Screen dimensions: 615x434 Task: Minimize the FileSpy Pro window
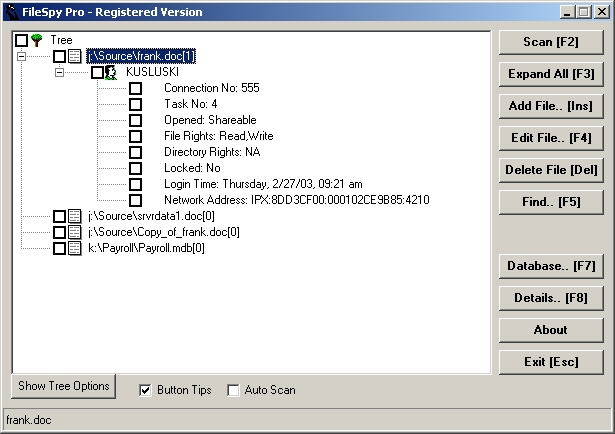pos(567,12)
